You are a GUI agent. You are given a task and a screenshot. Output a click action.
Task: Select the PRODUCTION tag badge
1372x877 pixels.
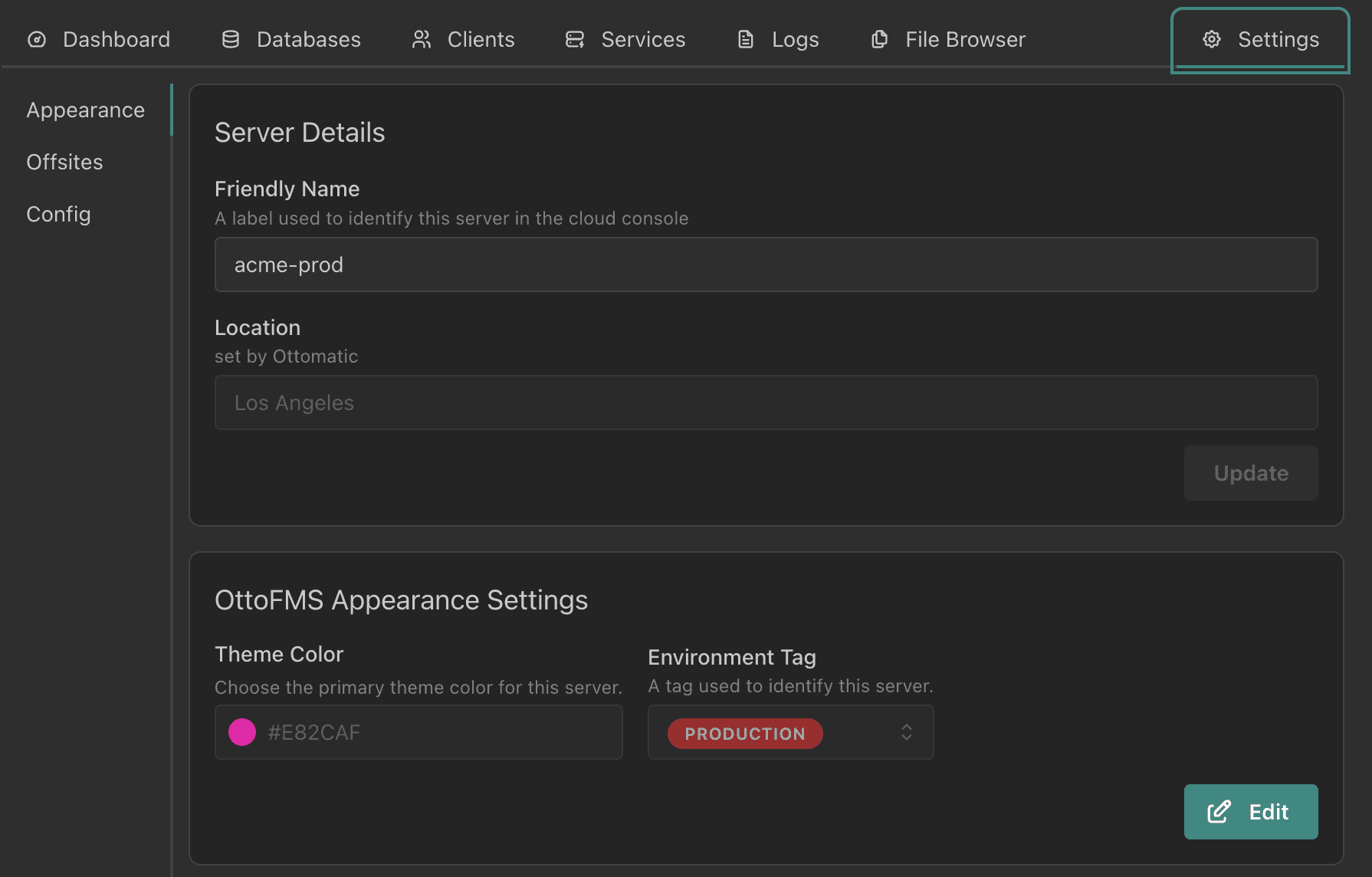pyautogui.click(x=744, y=734)
